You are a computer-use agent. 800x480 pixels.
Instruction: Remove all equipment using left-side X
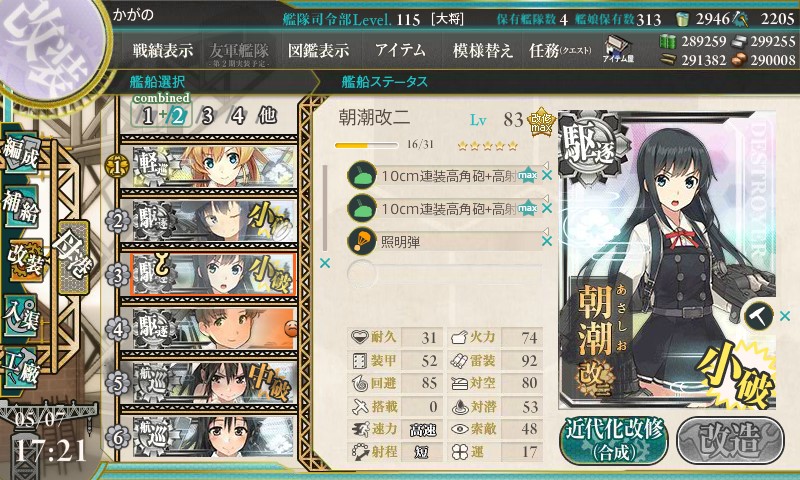tap(324, 263)
